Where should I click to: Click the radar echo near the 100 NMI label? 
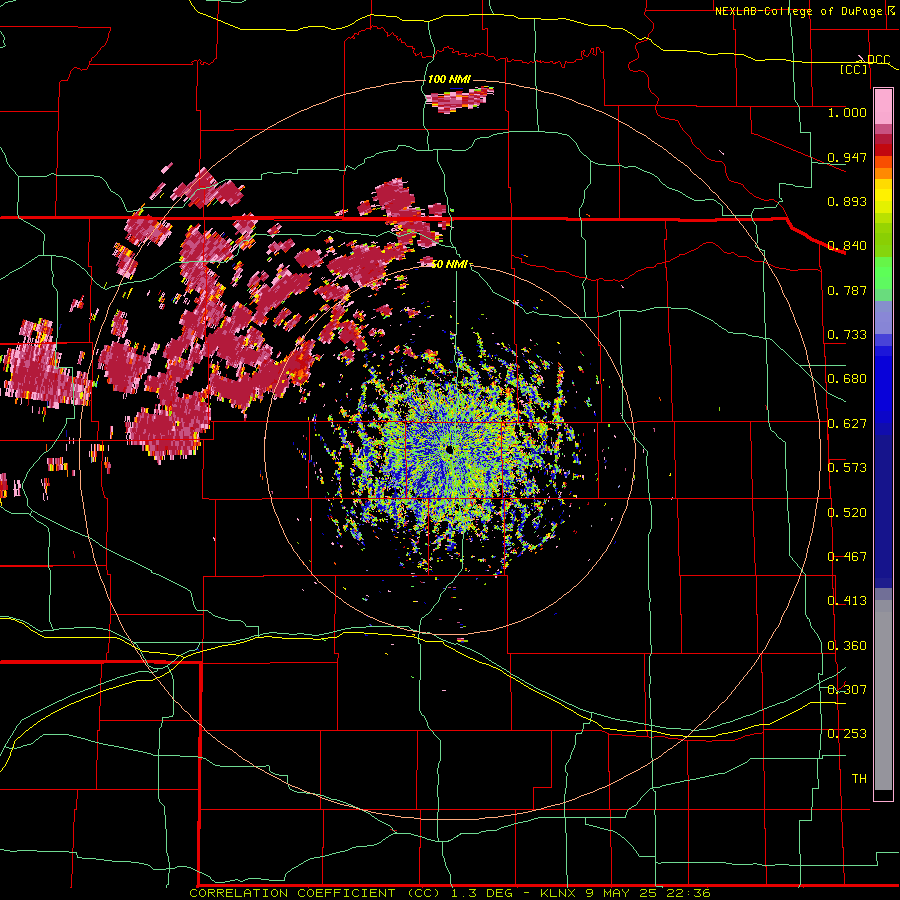(x=459, y=99)
